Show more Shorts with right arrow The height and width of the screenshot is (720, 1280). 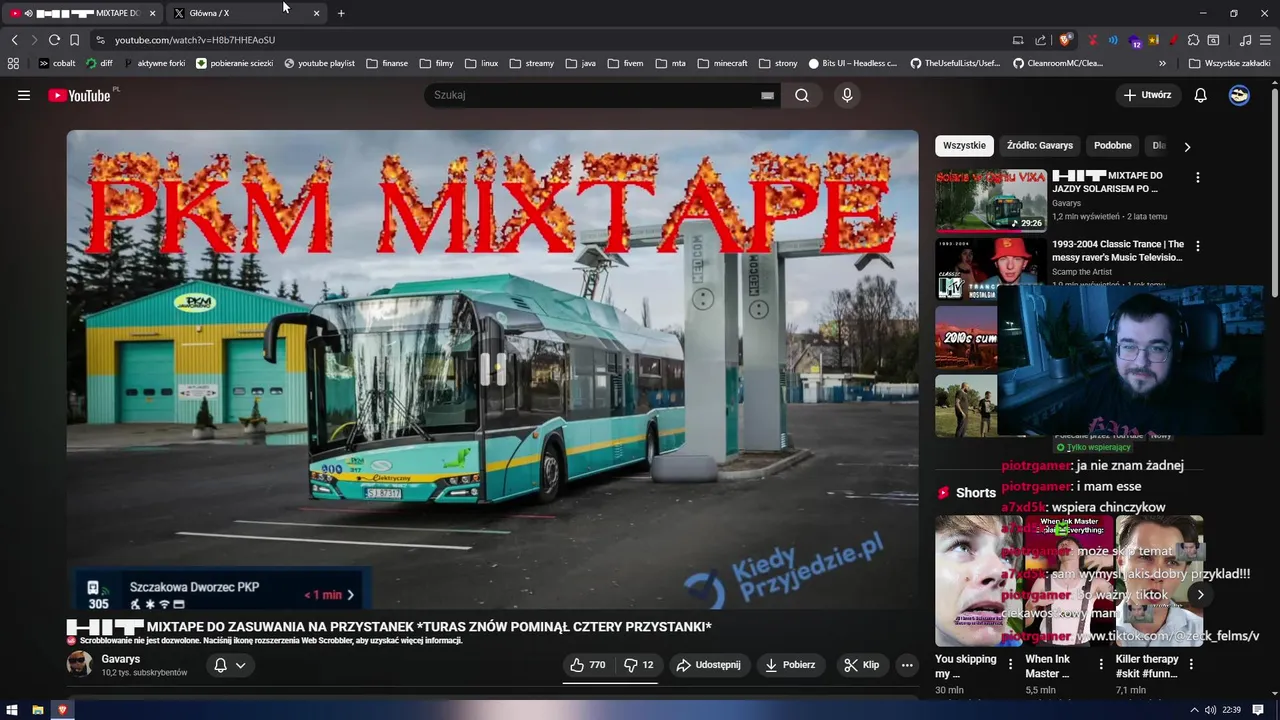point(1200,594)
